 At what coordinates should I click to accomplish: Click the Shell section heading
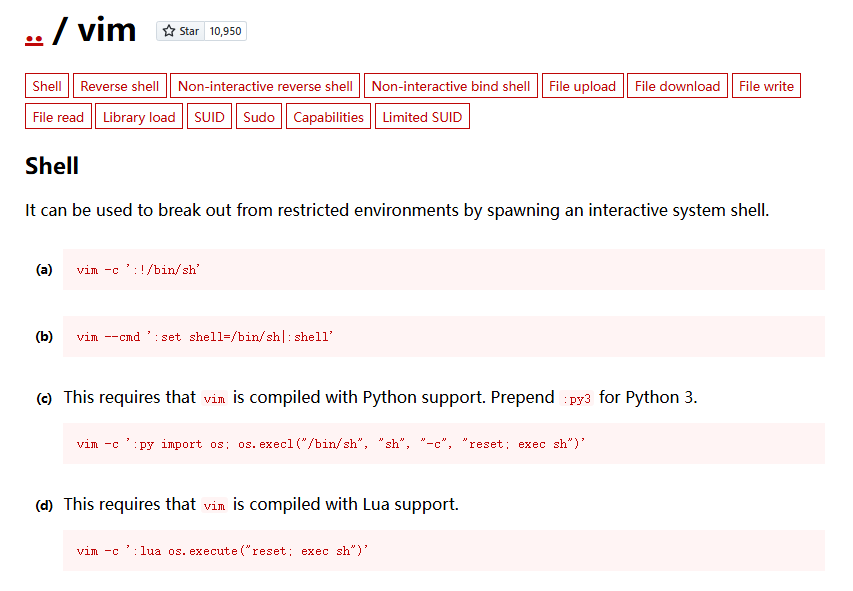click(52, 166)
